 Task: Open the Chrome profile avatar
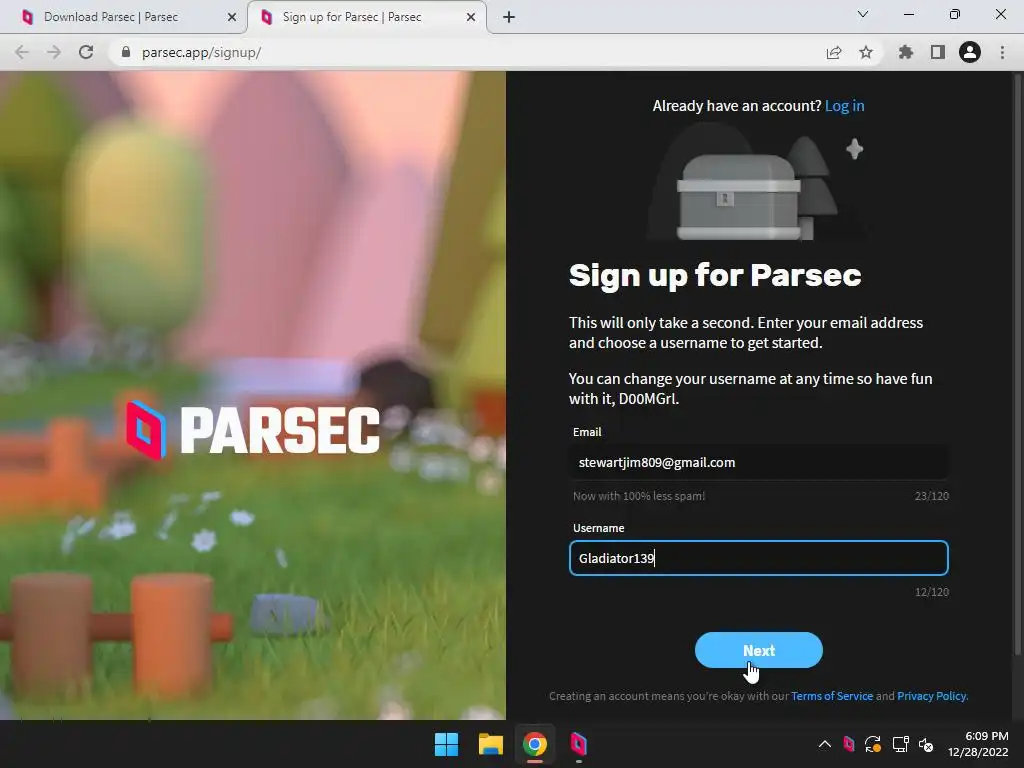click(970, 52)
